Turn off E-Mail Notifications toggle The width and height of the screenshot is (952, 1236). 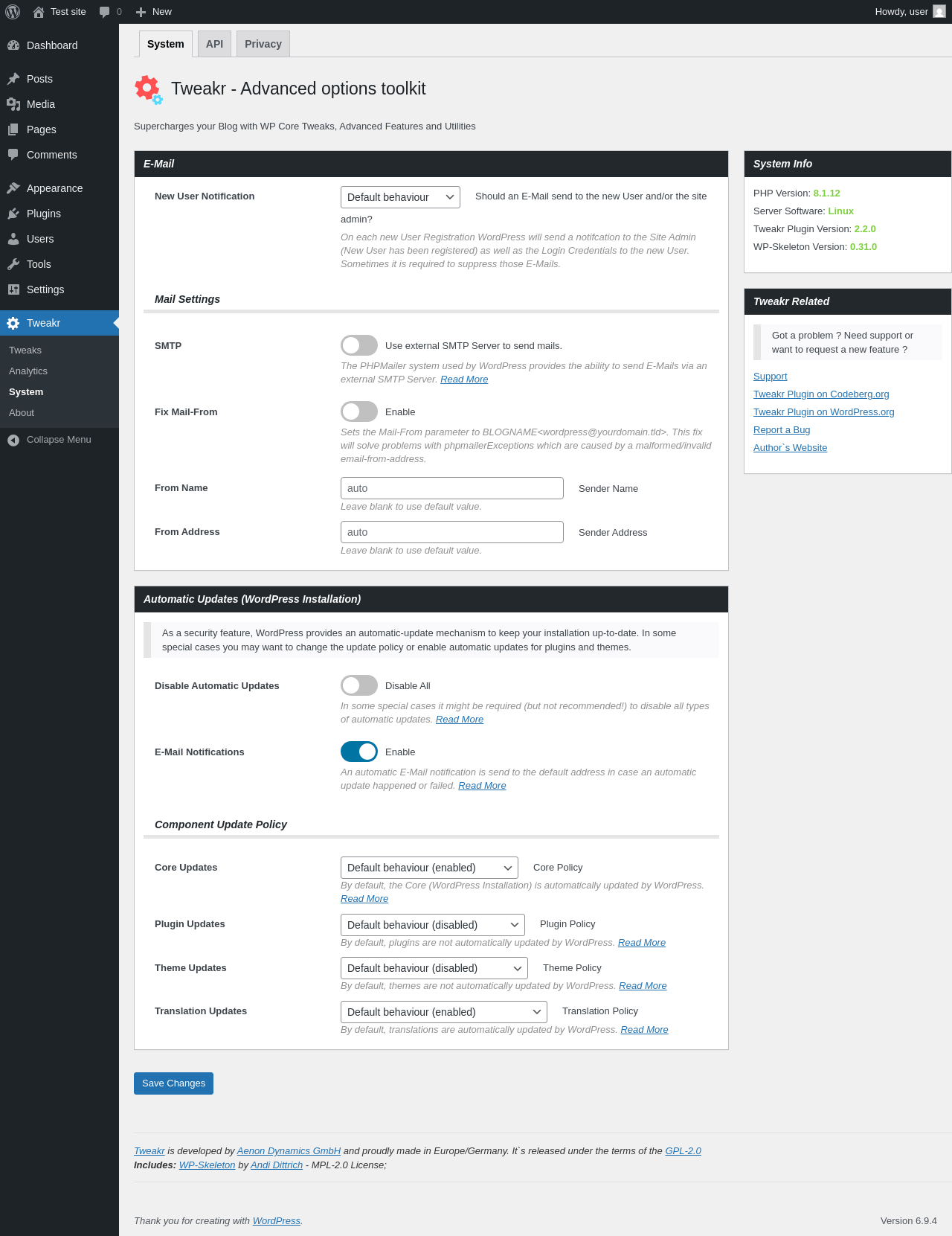[359, 752]
